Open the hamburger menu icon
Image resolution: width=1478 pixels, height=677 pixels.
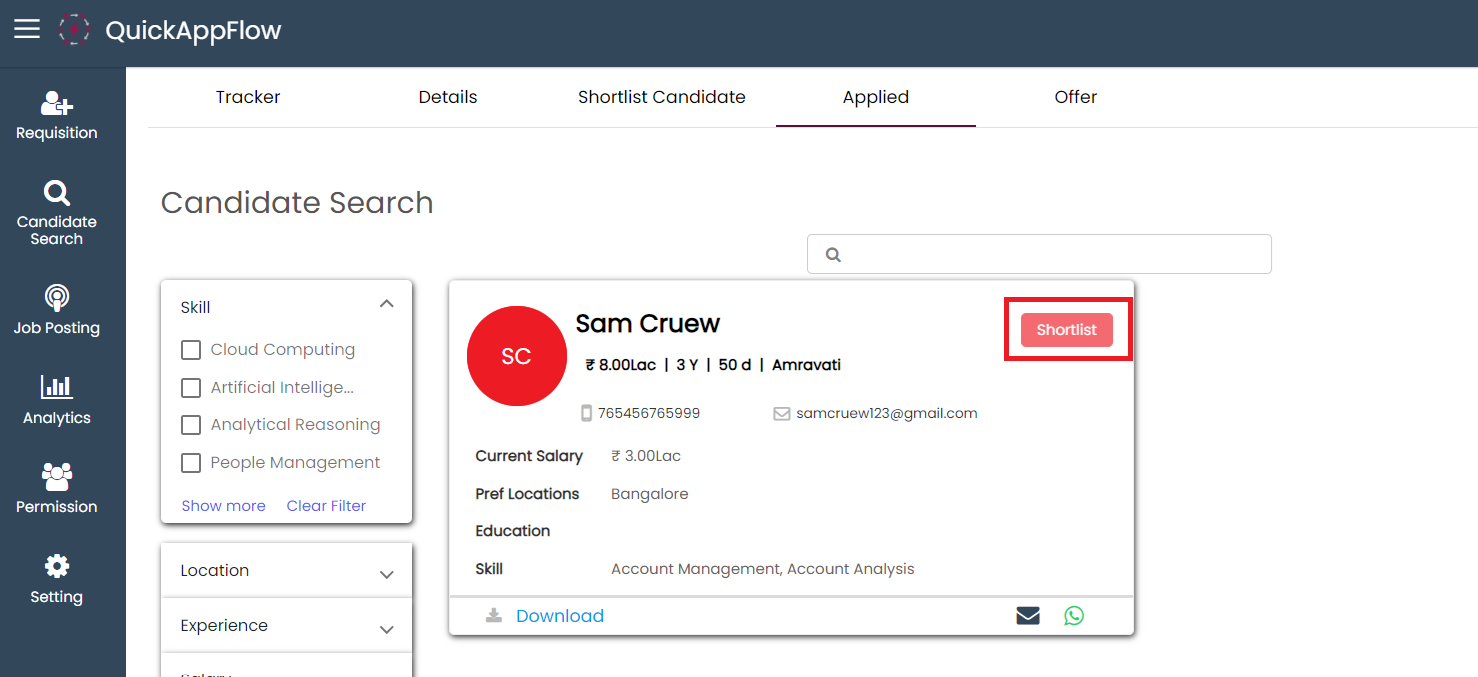pos(27,29)
